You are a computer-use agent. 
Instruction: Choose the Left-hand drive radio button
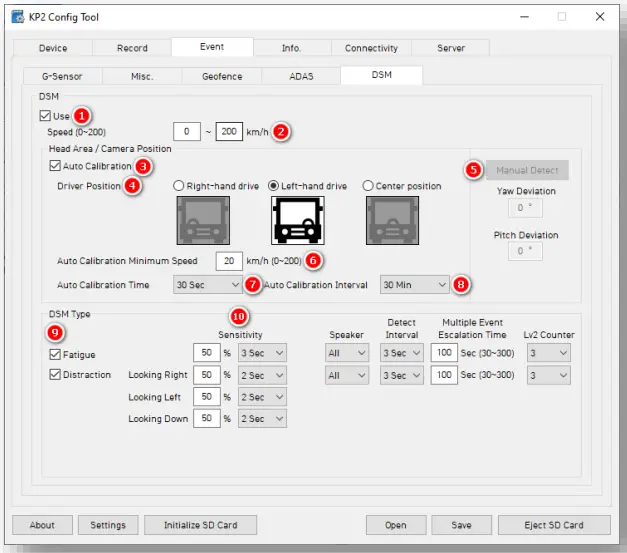point(273,186)
